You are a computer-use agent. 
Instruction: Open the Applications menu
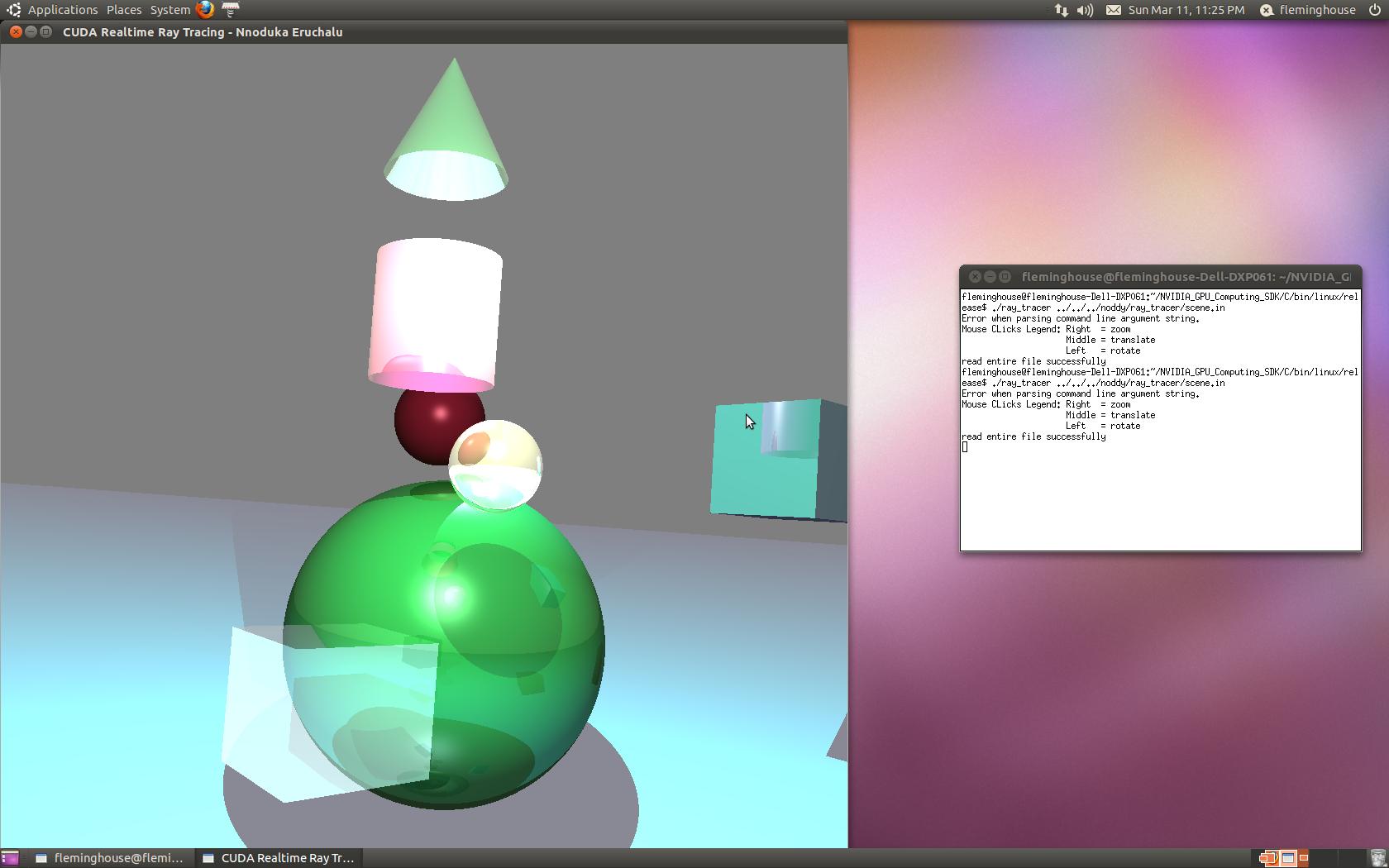click(62, 9)
